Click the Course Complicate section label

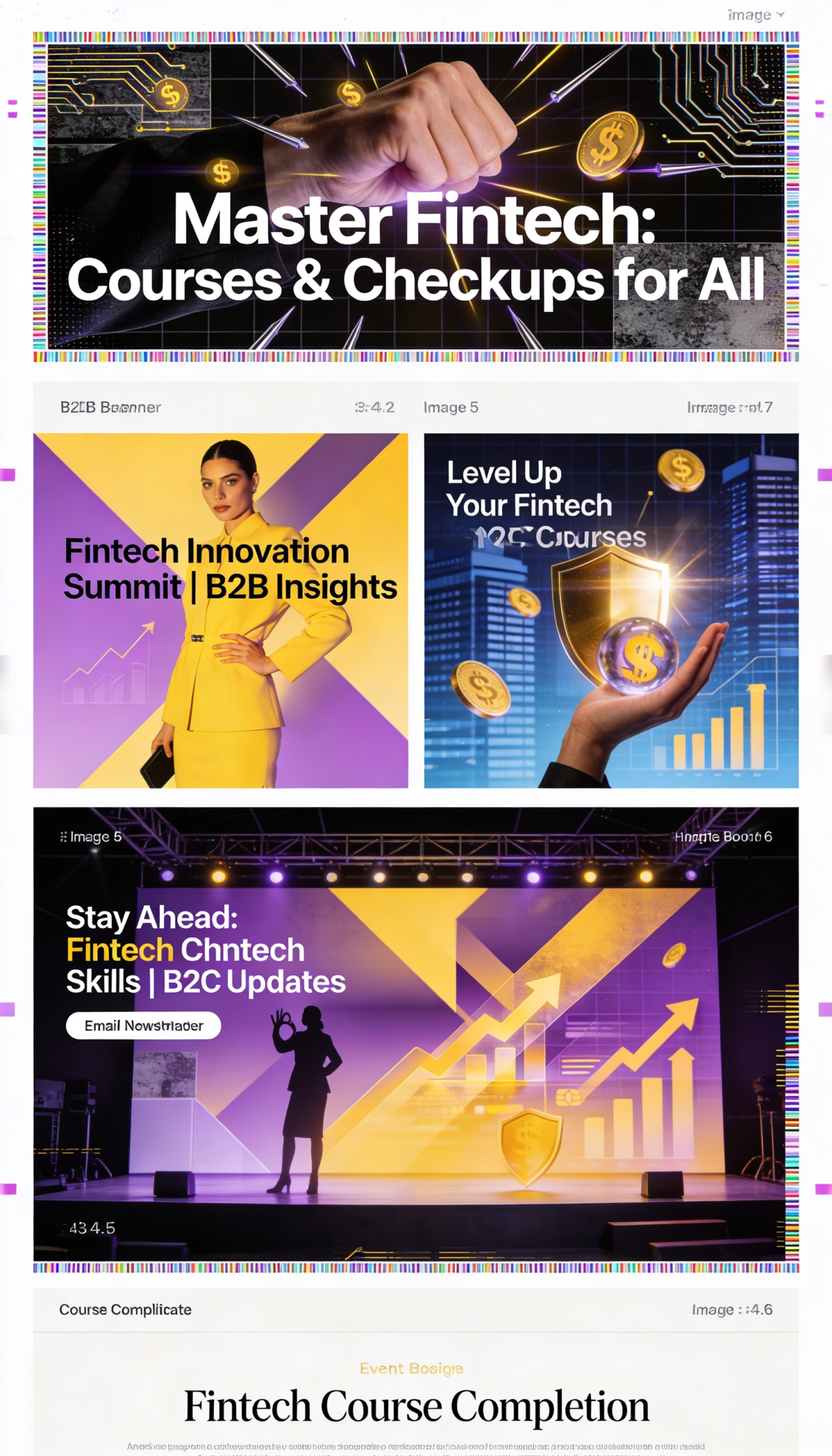(x=125, y=1310)
